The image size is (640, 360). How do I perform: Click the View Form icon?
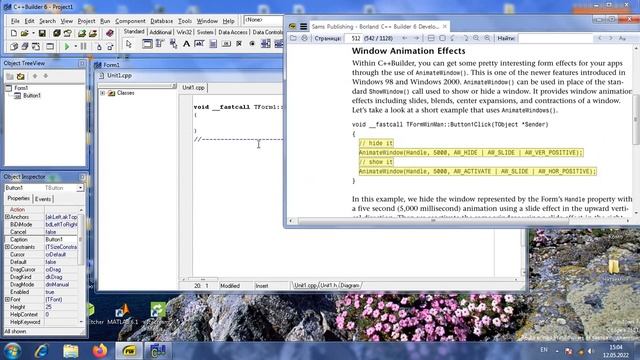coord(24,46)
